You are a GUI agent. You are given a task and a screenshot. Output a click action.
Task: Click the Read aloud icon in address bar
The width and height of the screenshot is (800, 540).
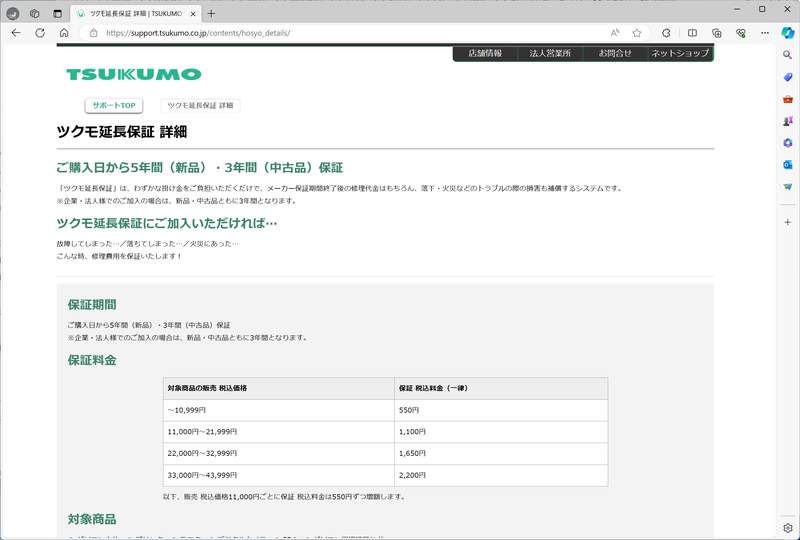coord(615,33)
